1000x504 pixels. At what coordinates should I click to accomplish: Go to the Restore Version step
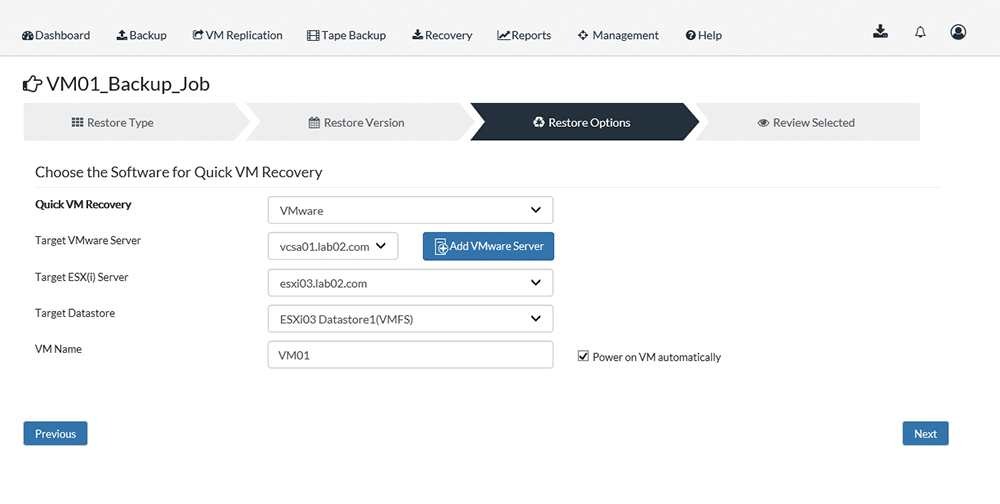point(358,122)
